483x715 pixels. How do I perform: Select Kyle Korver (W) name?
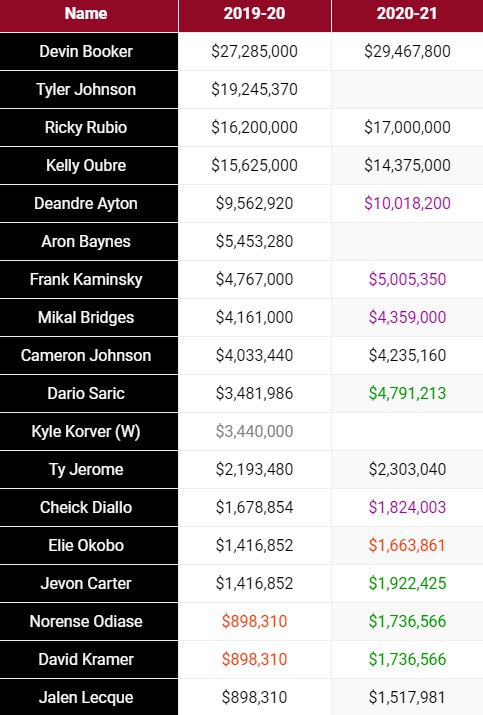tap(86, 431)
